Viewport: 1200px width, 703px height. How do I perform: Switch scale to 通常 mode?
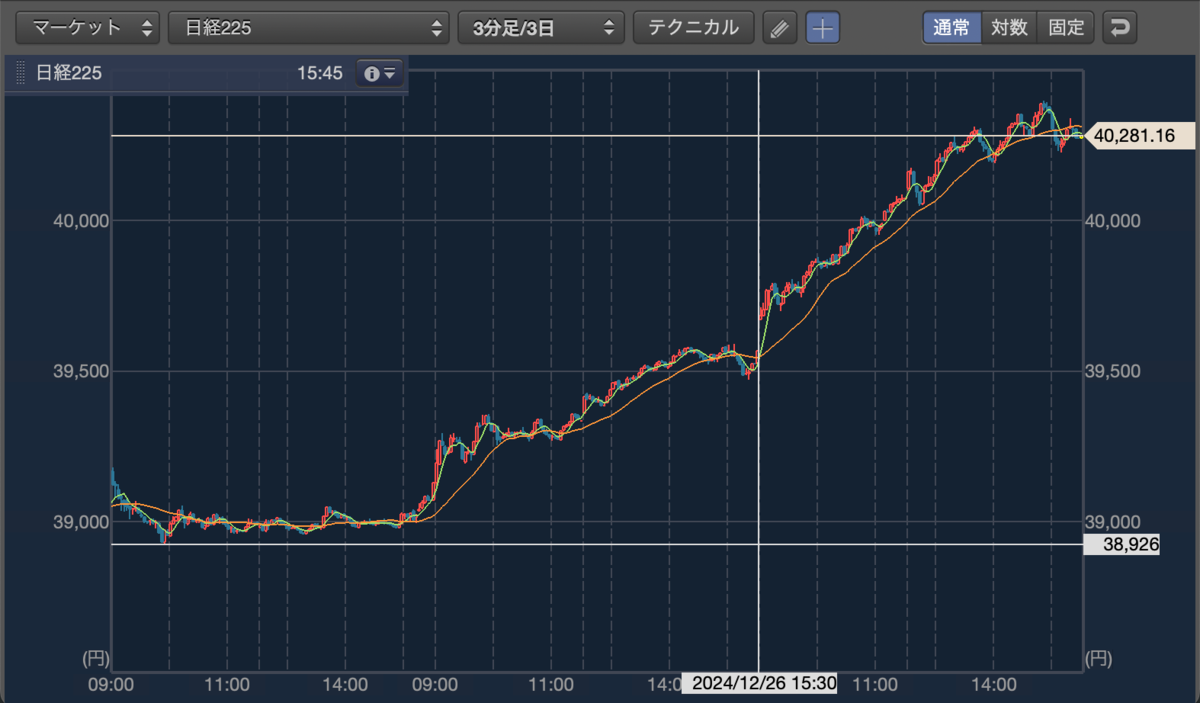point(952,28)
